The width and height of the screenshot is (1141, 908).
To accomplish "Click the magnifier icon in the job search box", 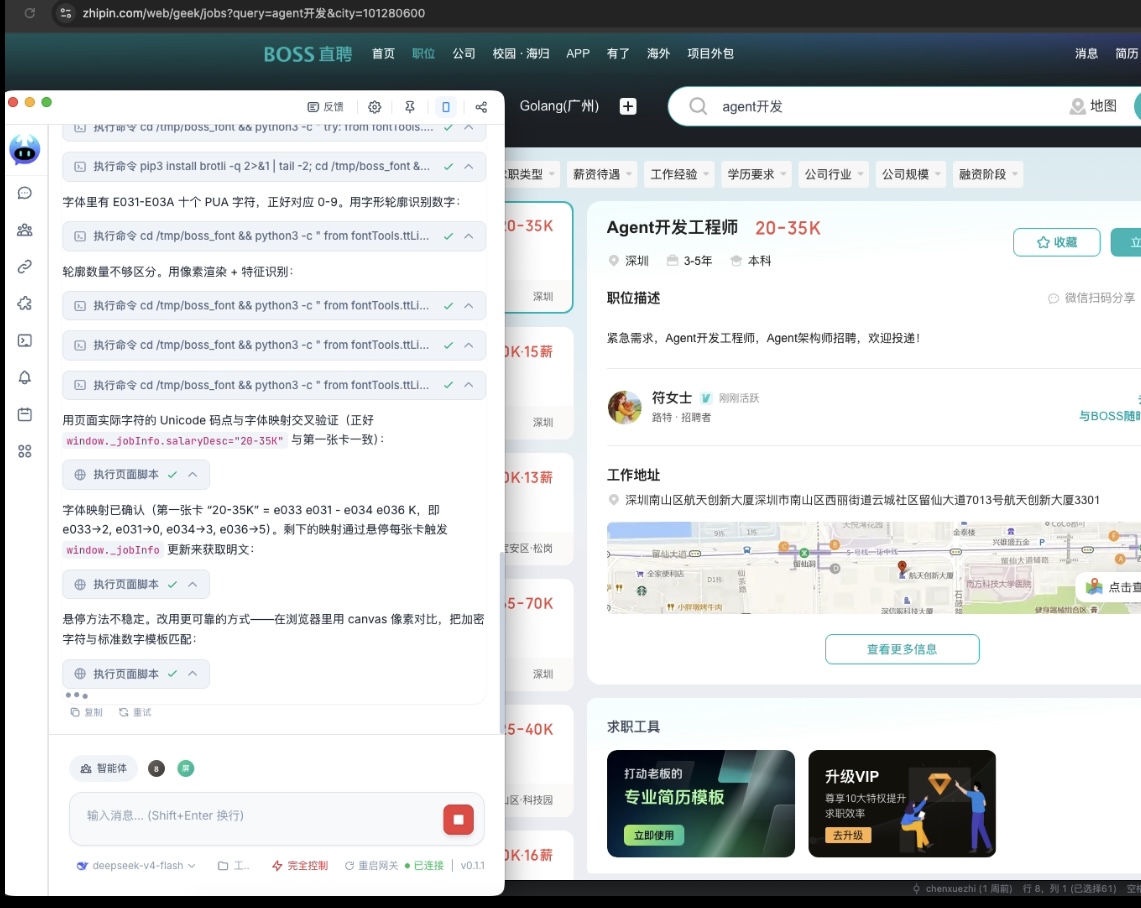I will pos(698,106).
